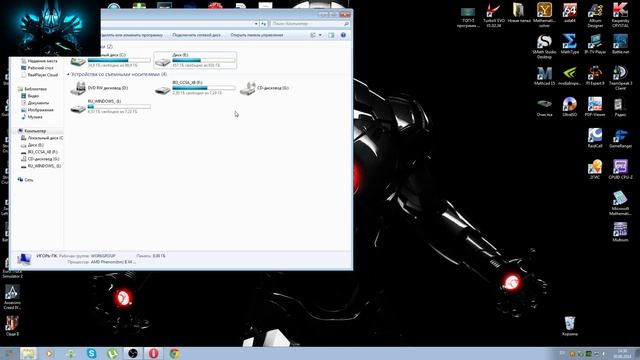
Task: Launch TeamSpeak 3 Client shortcut
Action: (x=620, y=78)
